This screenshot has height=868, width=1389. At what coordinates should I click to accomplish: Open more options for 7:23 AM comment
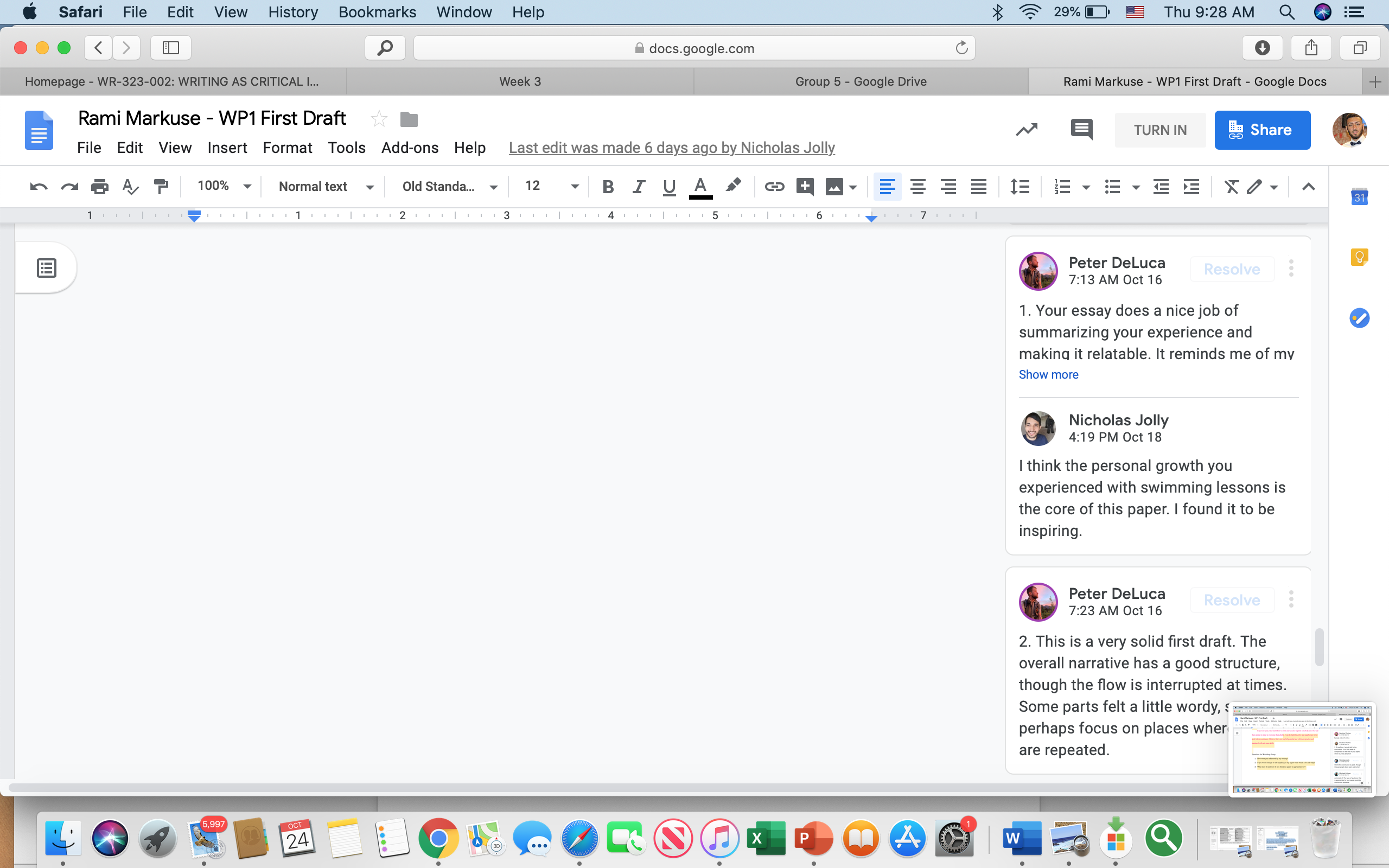pyautogui.click(x=1291, y=599)
